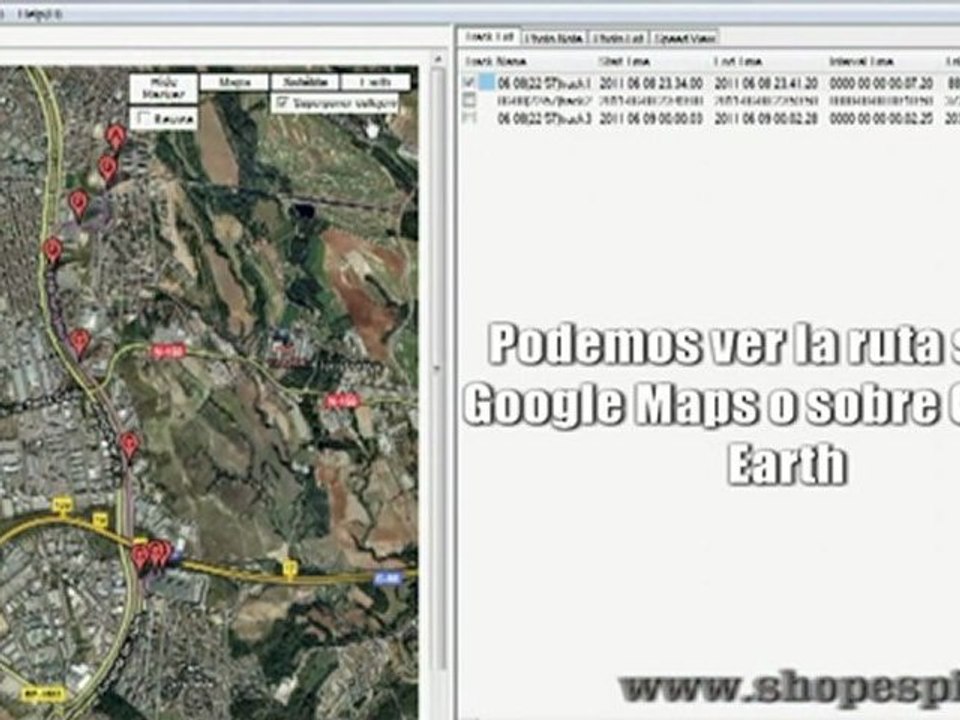Select start time 2011 06 09 00:00:03
The width and height of the screenshot is (960, 720).
pyautogui.click(x=651, y=118)
